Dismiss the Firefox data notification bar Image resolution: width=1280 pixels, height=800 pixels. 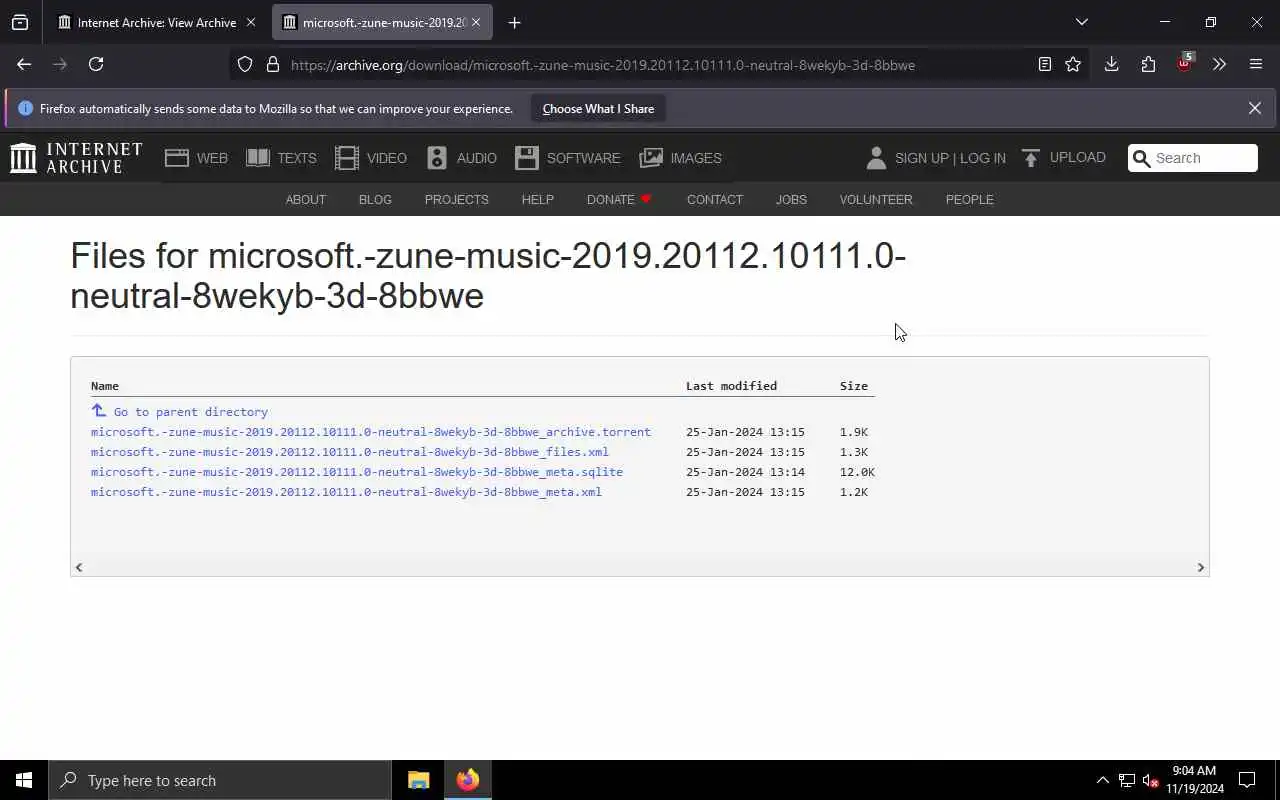pos(1254,108)
